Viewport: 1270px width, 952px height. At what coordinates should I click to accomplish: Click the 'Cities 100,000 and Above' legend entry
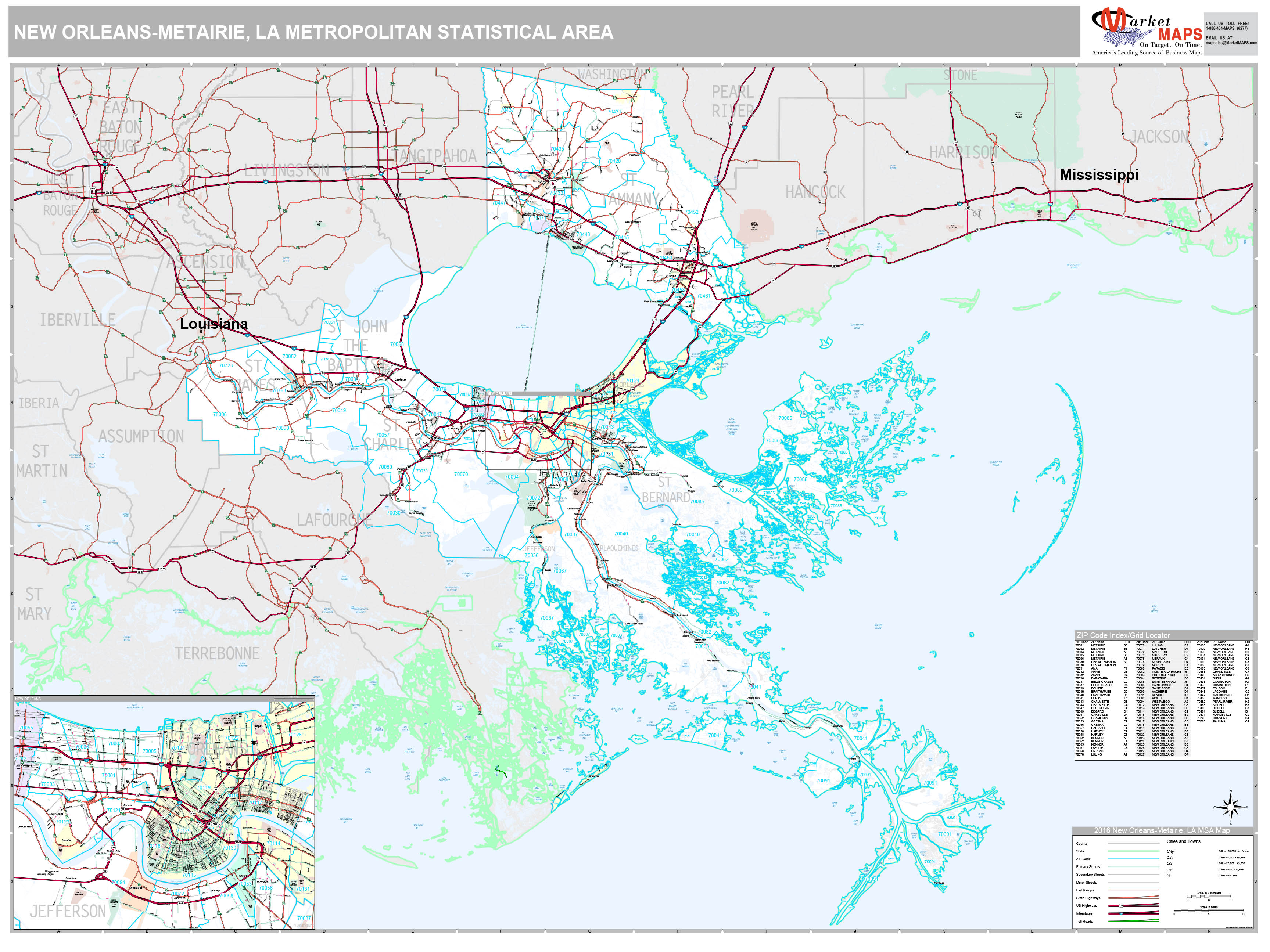[x=1234, y=851]
